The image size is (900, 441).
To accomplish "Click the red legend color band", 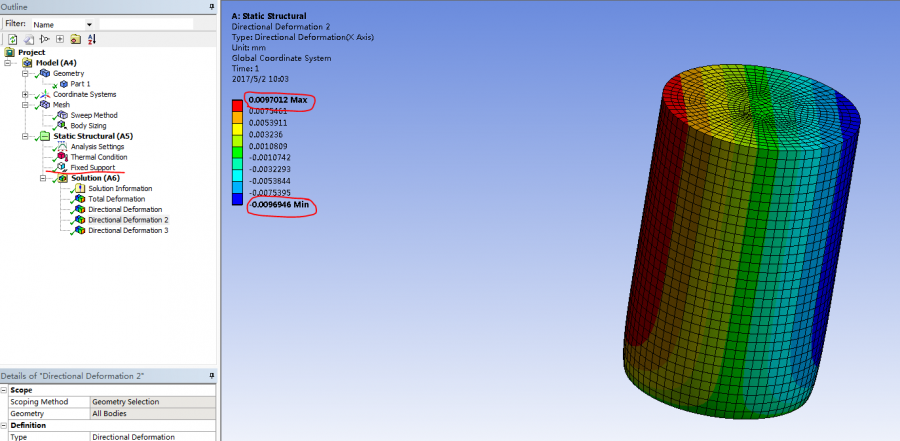I will pos(237,106).
